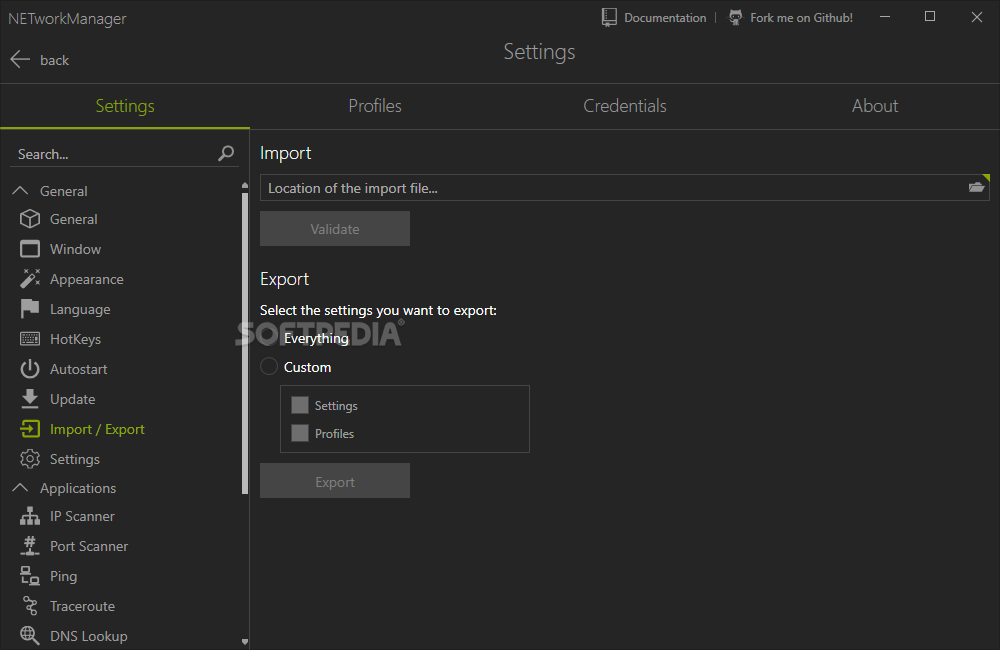
Task: Click the General cube icon
Action: coord(30,219)
